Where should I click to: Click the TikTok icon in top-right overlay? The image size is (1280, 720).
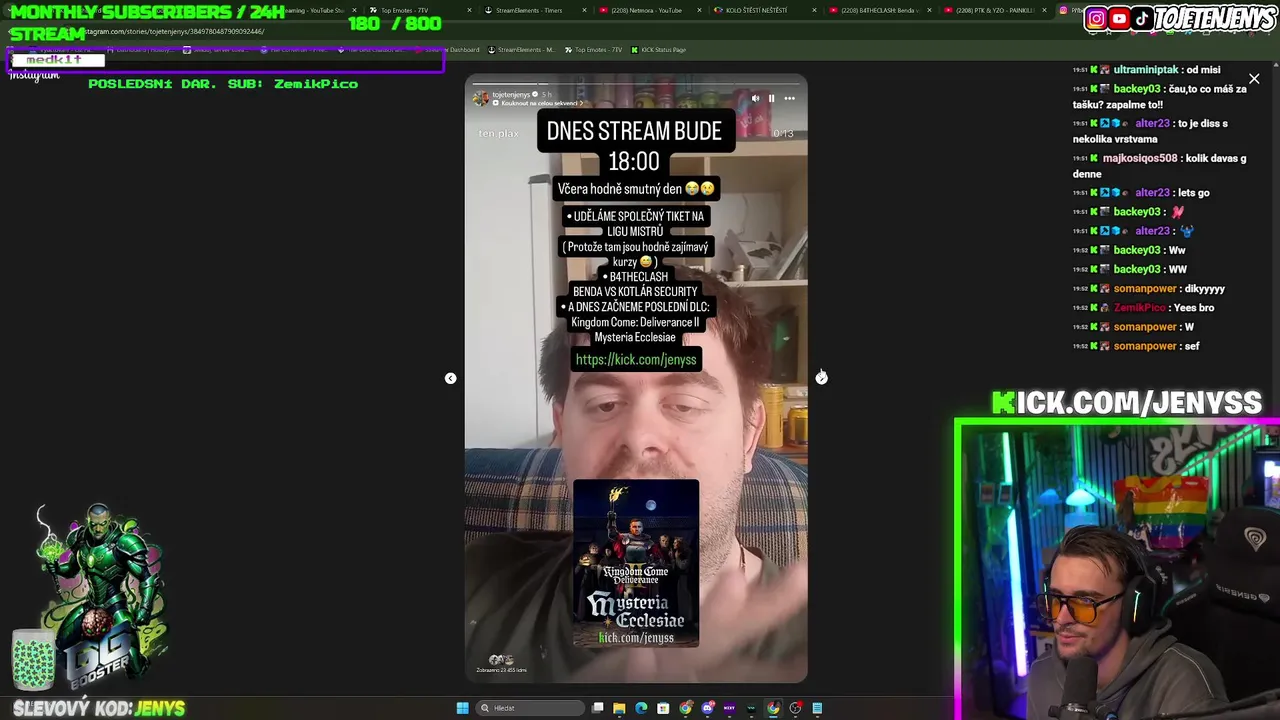[1141, 18]
